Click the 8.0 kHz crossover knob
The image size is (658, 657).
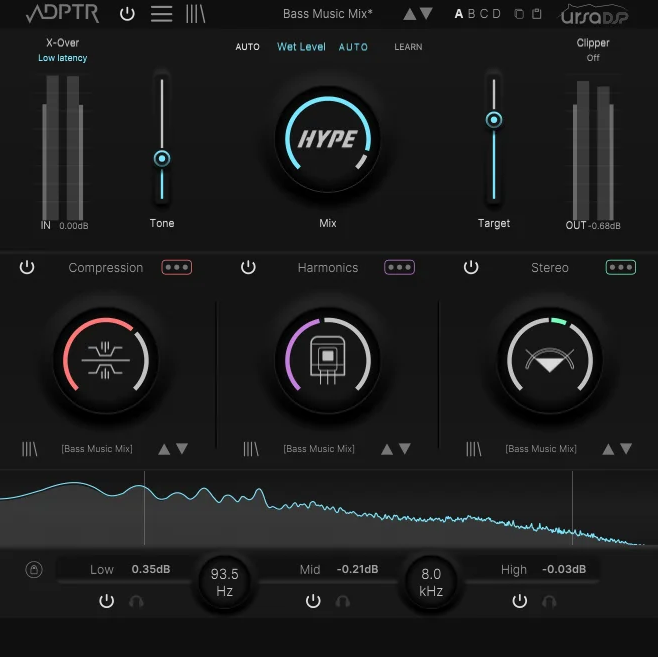click(431, 582)
